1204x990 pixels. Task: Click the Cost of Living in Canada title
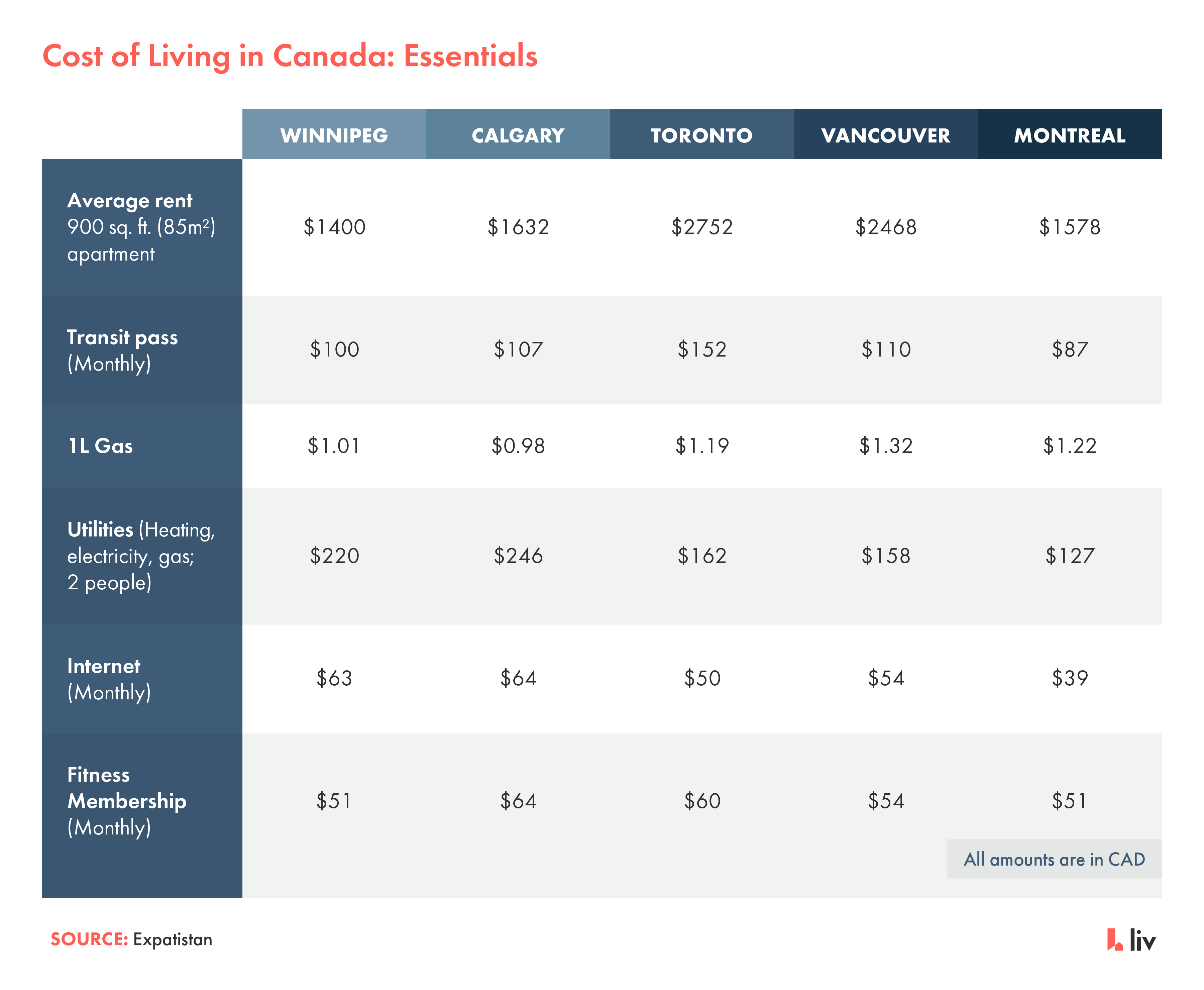coord(290,56)
